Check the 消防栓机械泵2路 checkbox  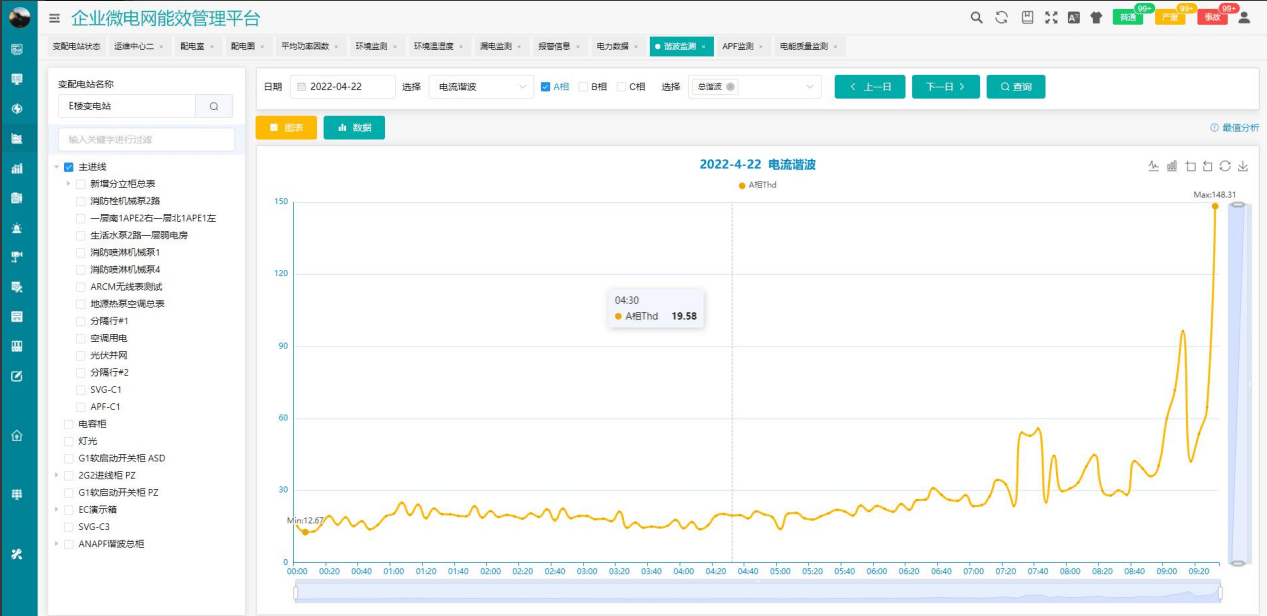click(x=81, y=201)
